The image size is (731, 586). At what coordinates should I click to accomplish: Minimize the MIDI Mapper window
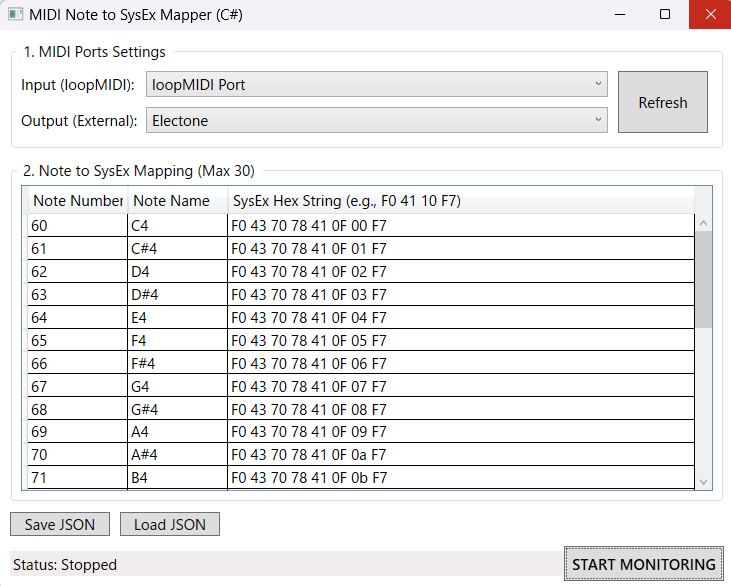(620, 14)
